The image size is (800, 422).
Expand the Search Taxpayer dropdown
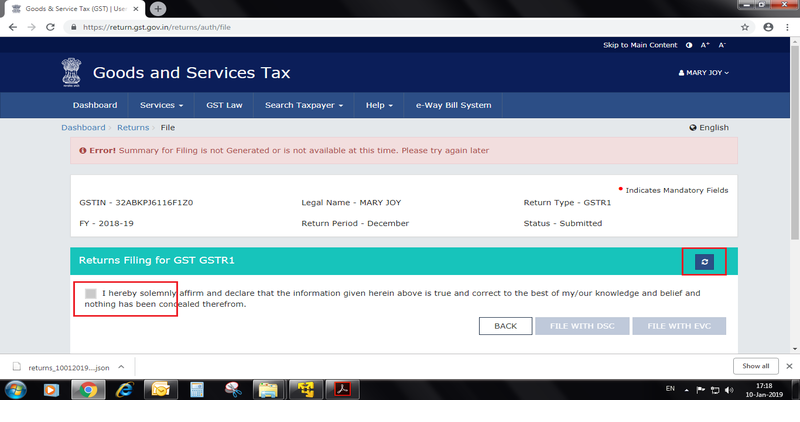click(x=304, y=105)
